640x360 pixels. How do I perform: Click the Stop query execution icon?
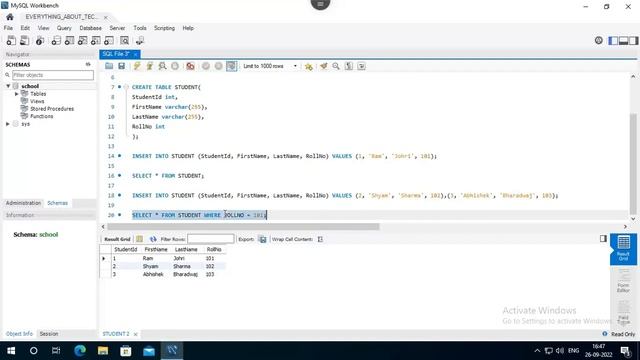(175, 66)
